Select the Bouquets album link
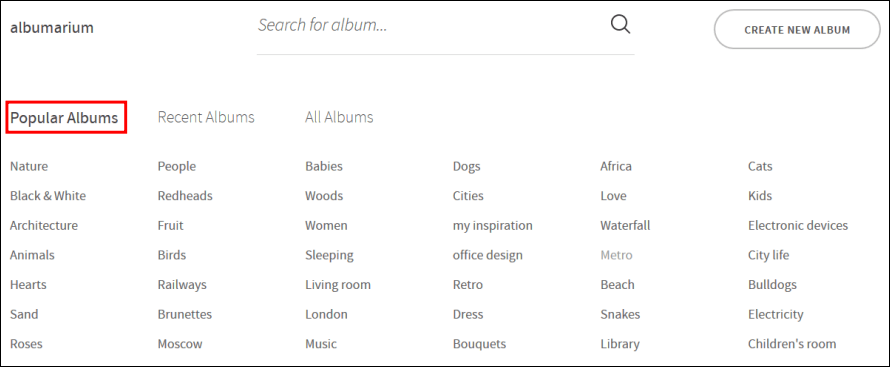Image resolution: width=890 pixels, height=367 pixels. click(x=479, y=344)
